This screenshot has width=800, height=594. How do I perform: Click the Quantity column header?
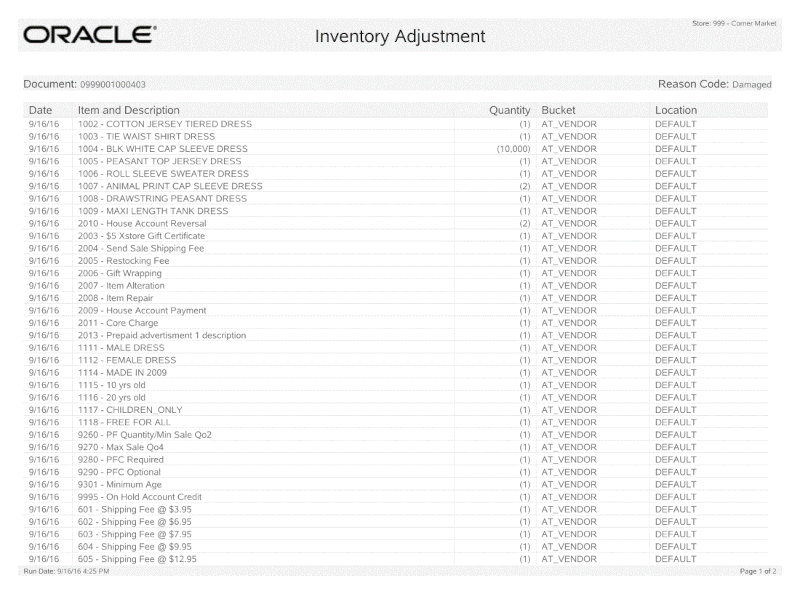click(x=510, y=110)
